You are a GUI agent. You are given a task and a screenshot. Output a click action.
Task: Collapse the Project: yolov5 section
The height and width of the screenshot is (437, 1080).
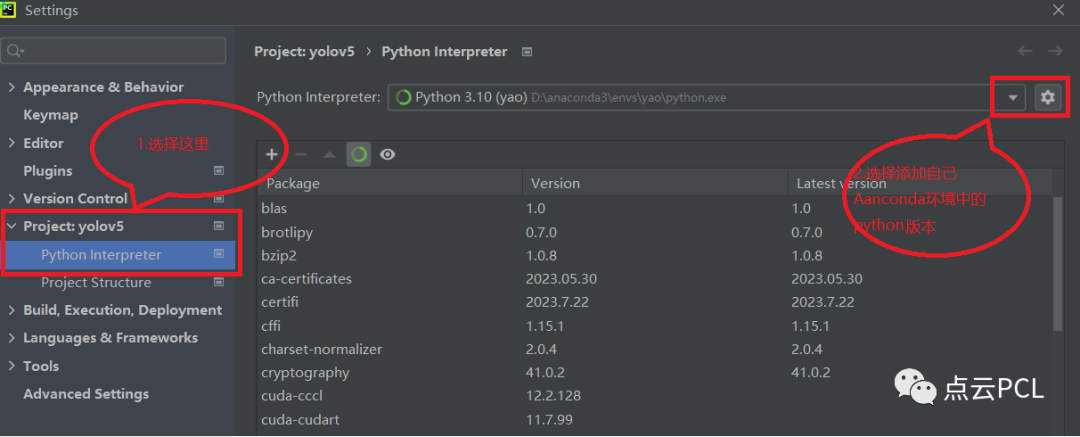12,226
